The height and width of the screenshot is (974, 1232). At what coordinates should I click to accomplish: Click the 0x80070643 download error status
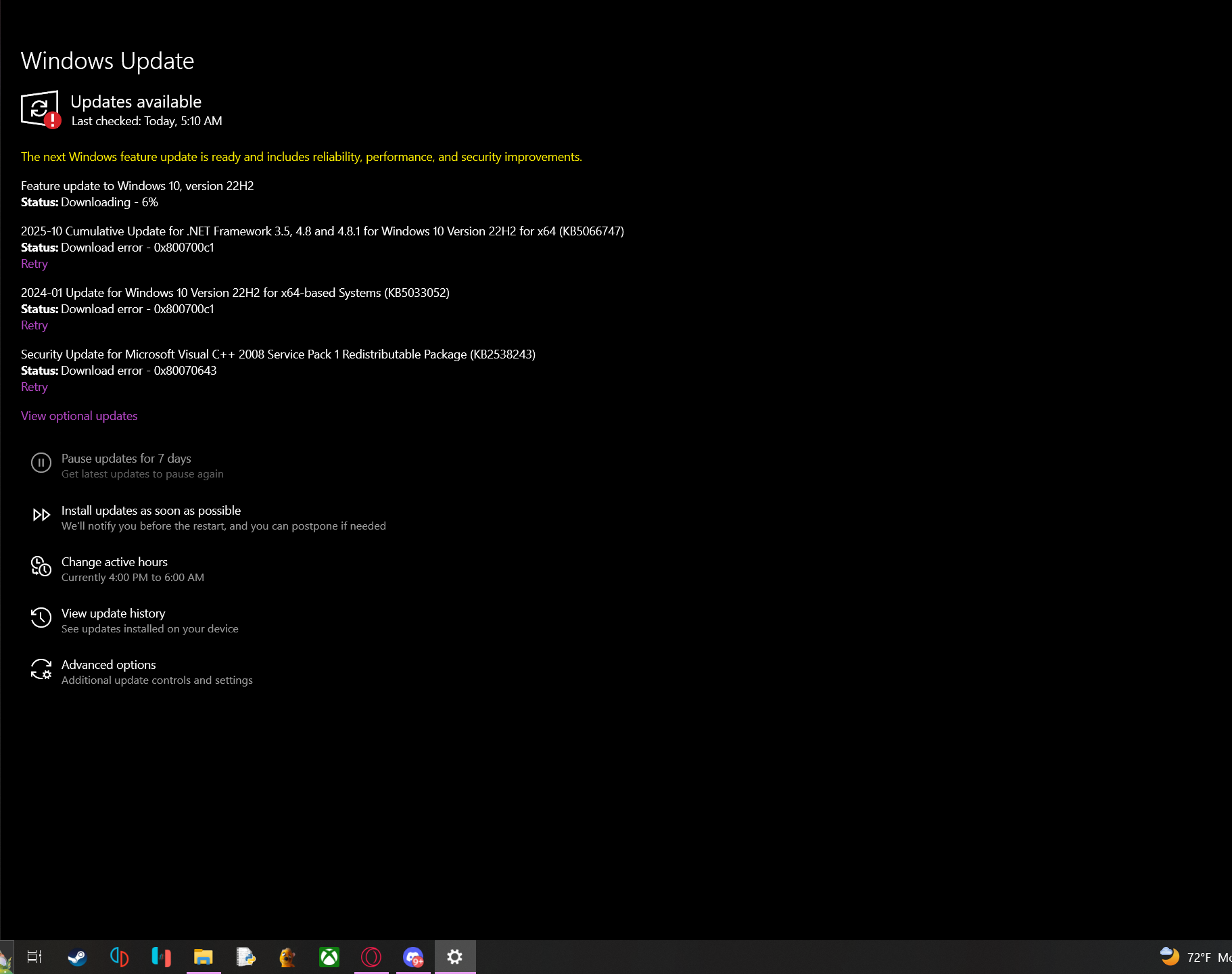pyautogui.click(x=139, y=371)
